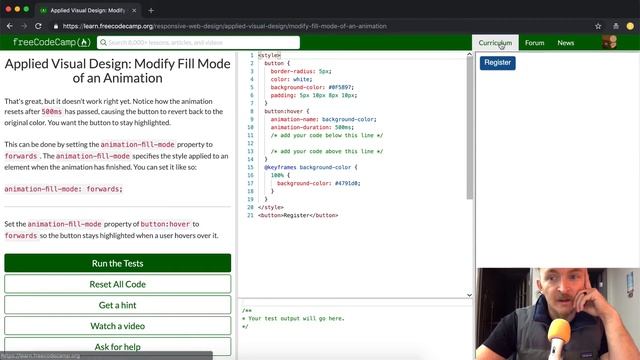Close the Applied Visual Design tab
This screenshot has width=640, height=360.
134,11
